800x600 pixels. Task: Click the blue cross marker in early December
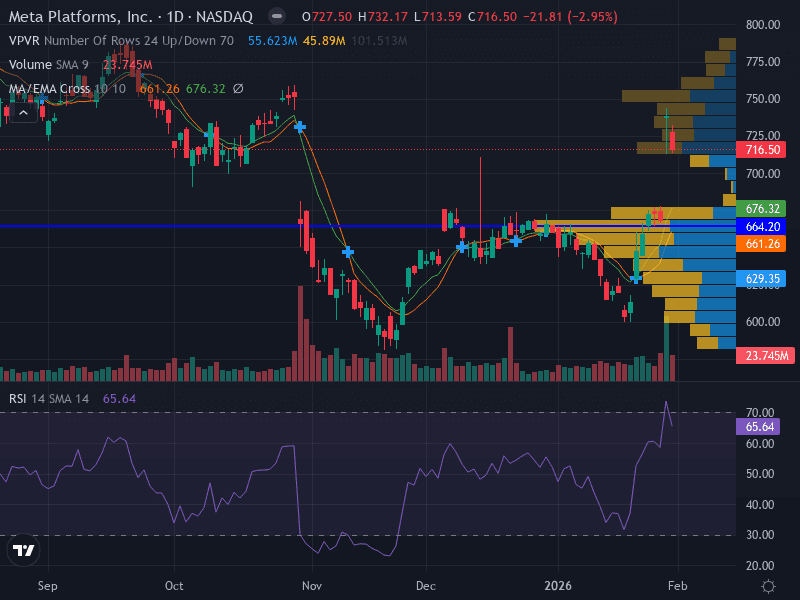(462, 247)
